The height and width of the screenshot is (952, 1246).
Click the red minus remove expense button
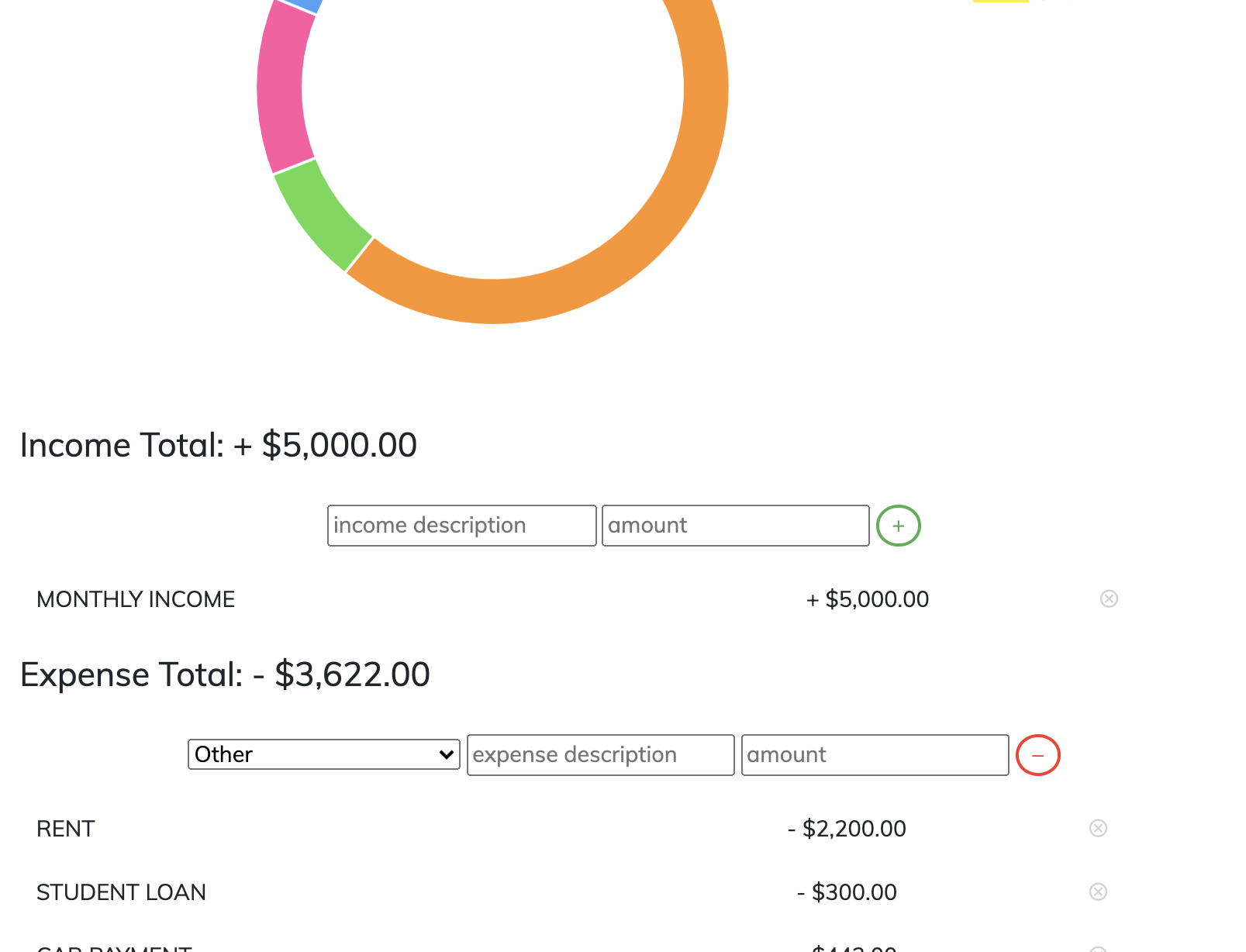tap(1037, 754)
